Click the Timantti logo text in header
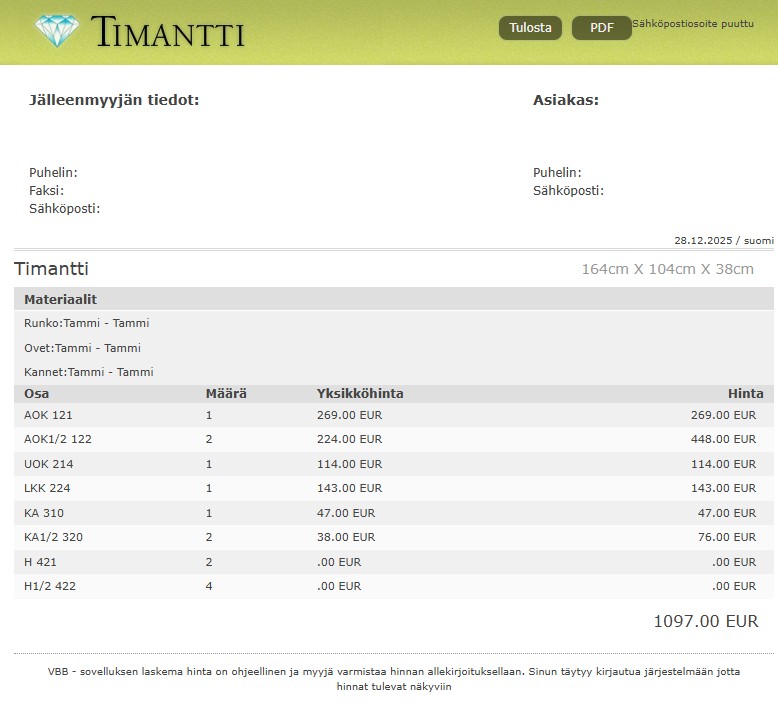778x714 pixels. [168, 32]
